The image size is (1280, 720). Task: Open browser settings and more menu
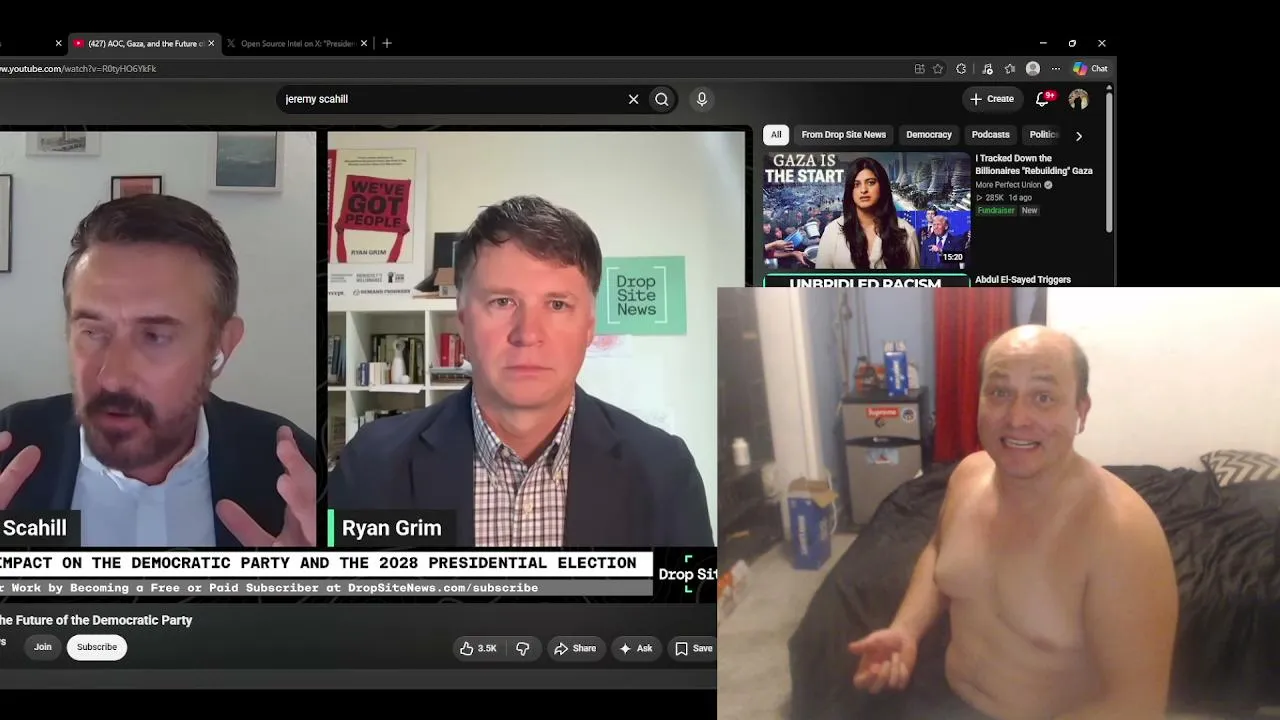[x=1055, y=69]
